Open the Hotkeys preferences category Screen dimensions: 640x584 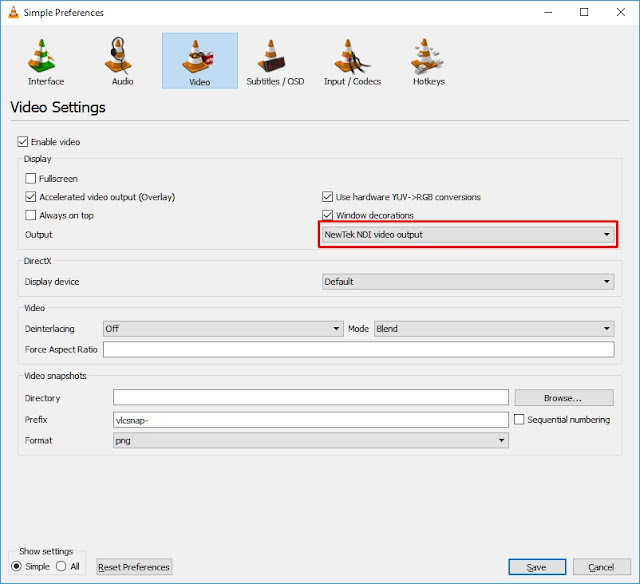click(428, 61)
